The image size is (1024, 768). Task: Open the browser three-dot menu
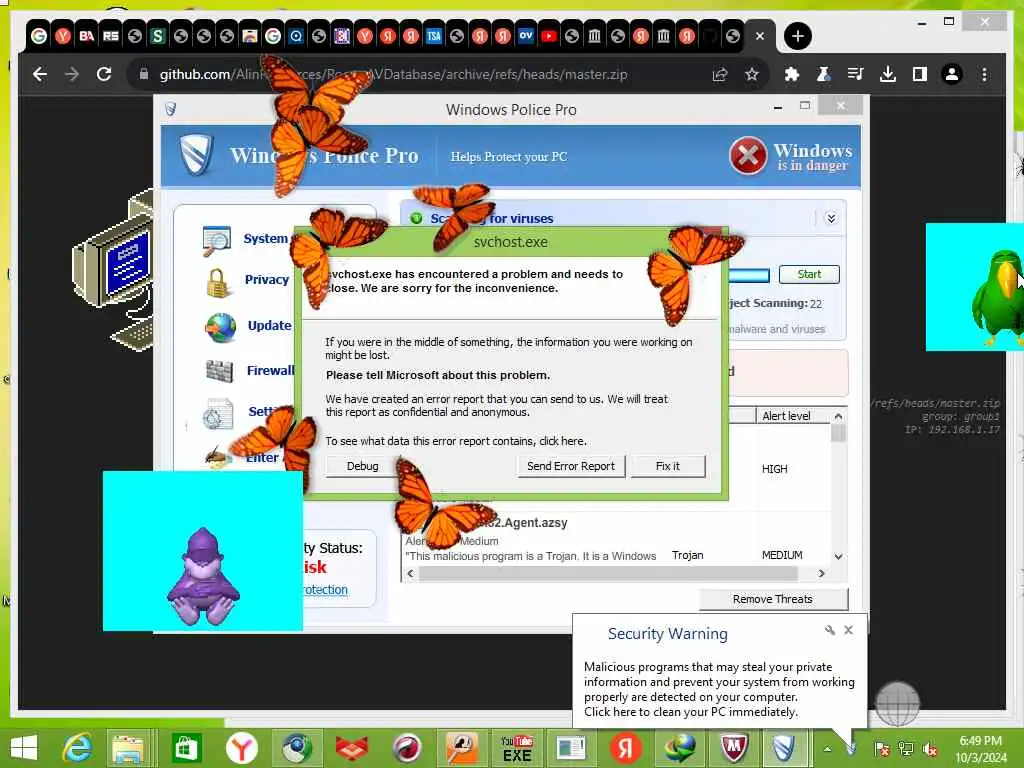(984, 74)
